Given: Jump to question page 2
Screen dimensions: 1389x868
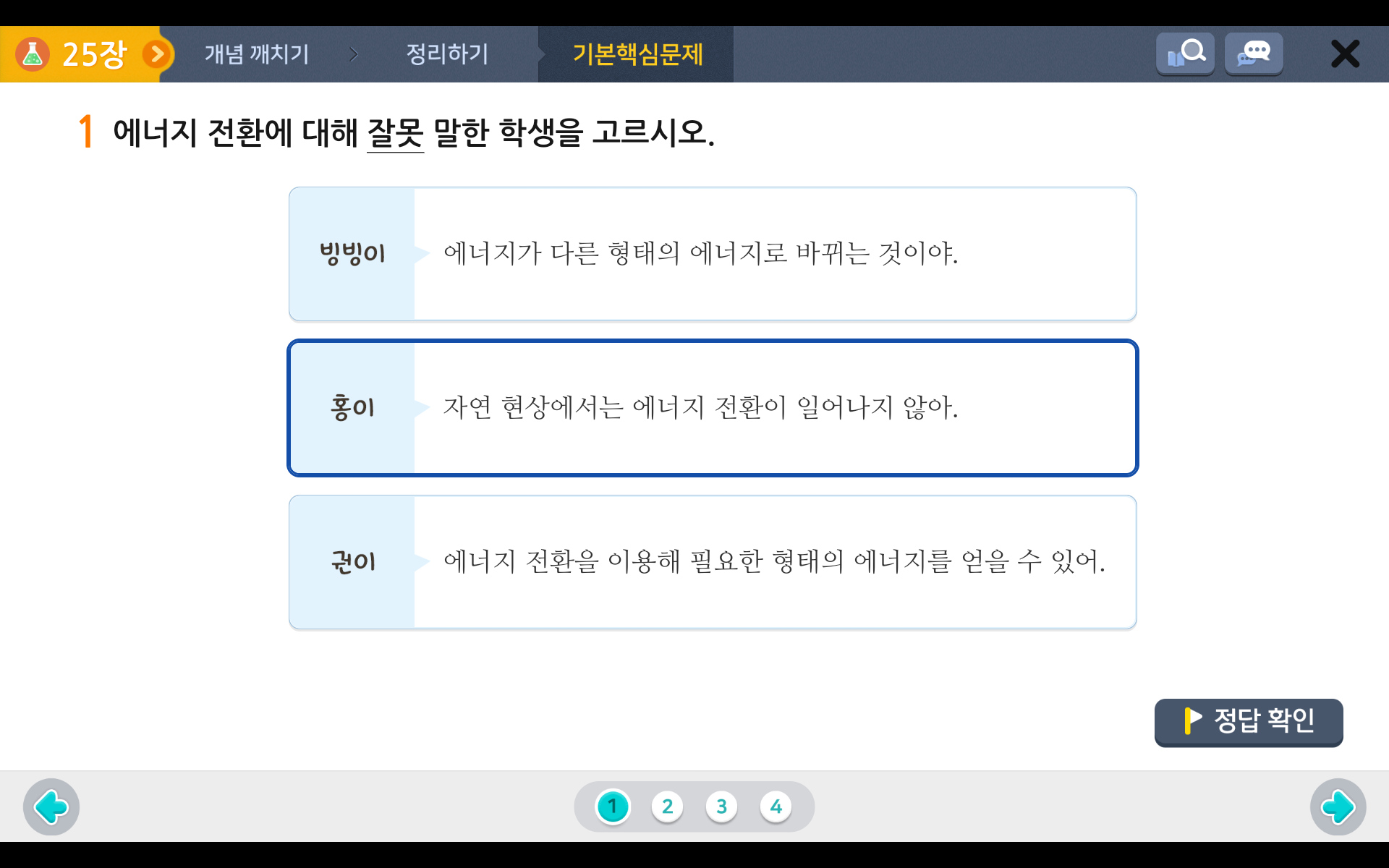Looking at the screenshot, I should tap(667, 807).
